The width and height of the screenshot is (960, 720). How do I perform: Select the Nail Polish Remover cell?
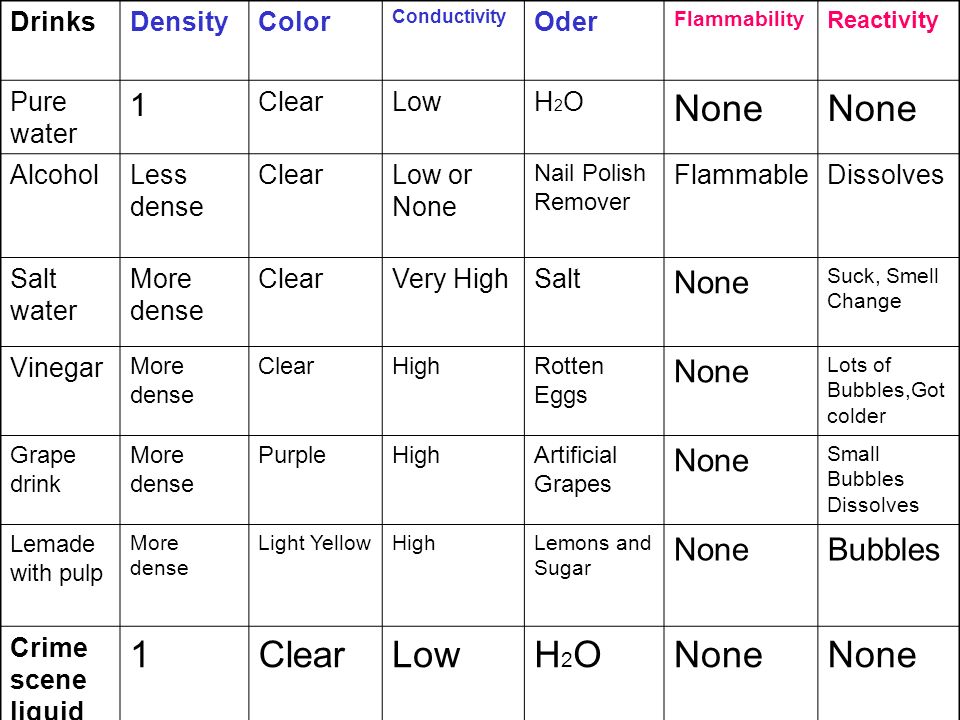(590, 187)
